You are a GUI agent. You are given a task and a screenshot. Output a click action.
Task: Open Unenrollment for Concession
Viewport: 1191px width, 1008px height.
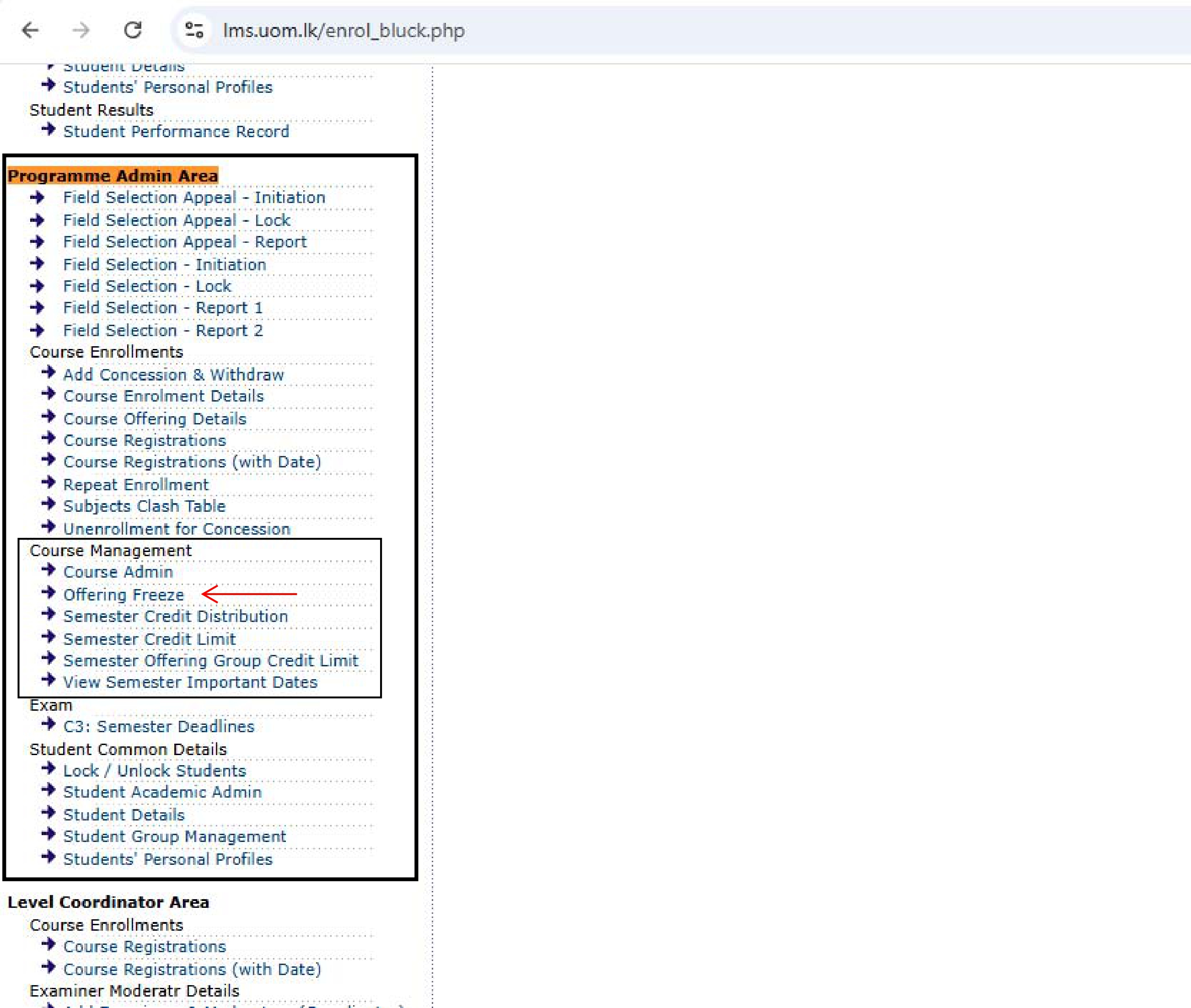(x=177, y=529)
